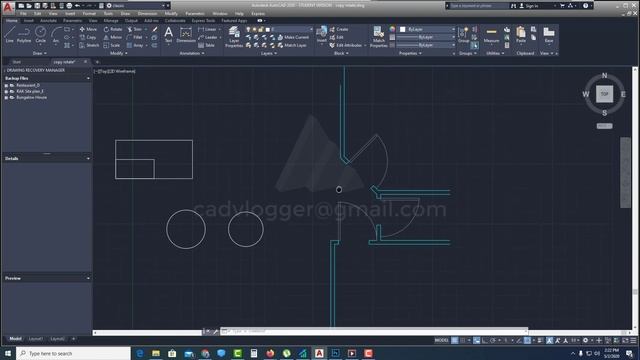Click the Fillet tool

135,37
